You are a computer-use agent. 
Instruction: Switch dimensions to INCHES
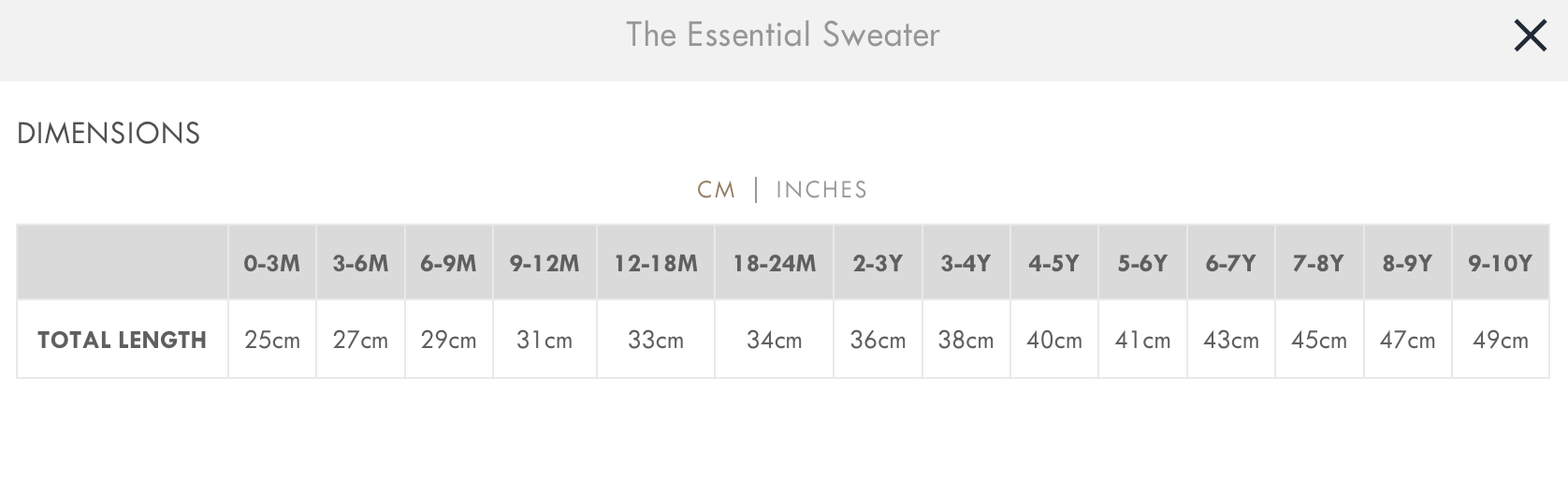(x=821, y=190)
